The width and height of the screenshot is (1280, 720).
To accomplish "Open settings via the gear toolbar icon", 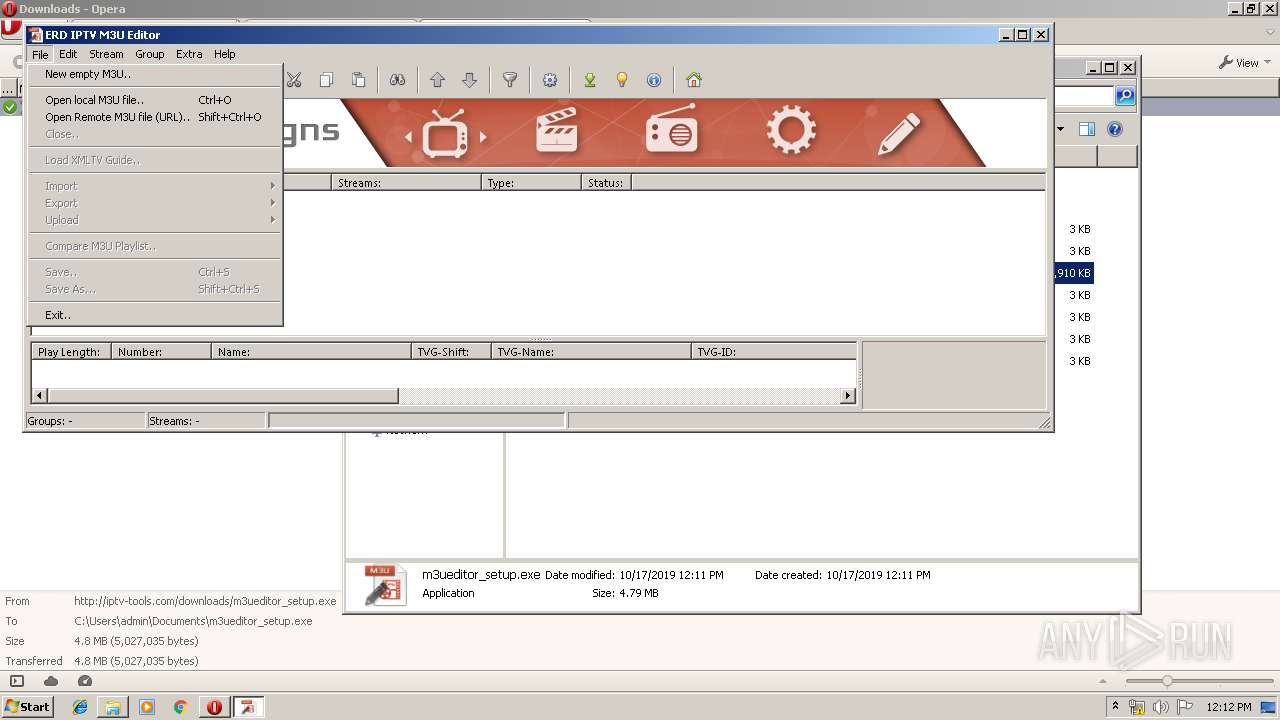I will pyautogui.click(x=549, y=80).
